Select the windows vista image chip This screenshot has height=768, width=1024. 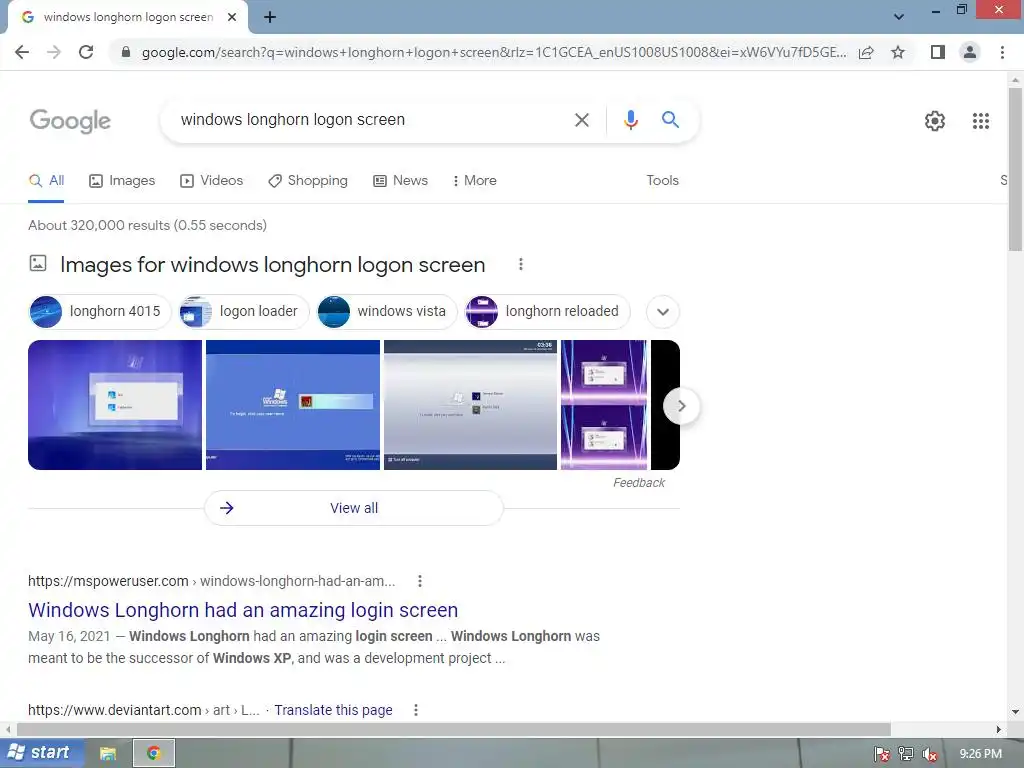click(387, 312)
